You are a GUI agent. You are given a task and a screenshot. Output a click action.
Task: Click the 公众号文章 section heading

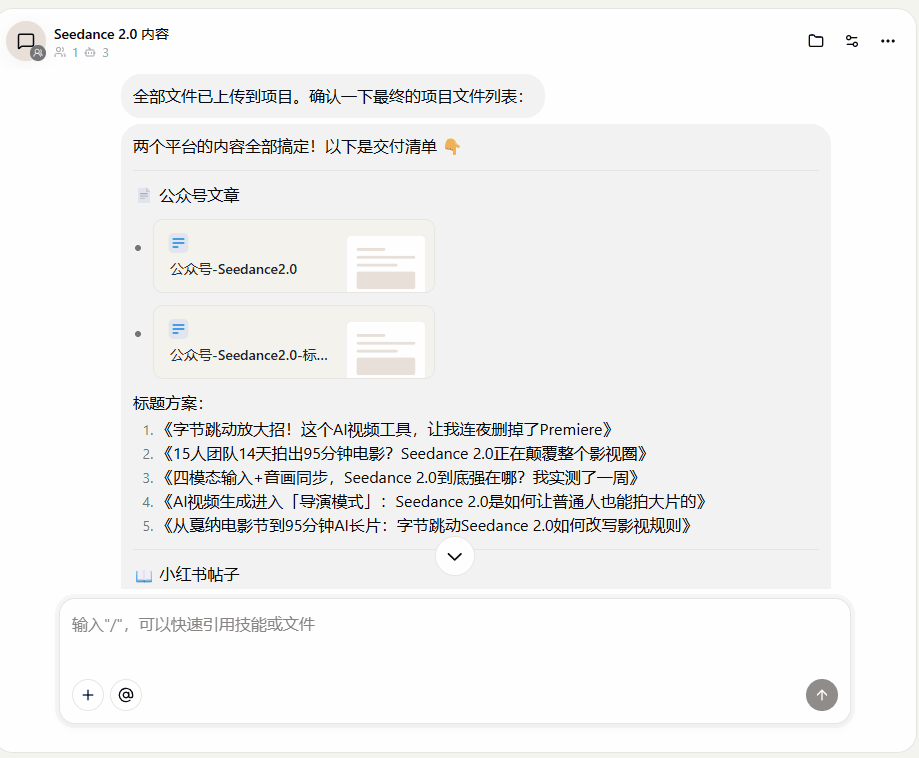click(x=199, y=195)
